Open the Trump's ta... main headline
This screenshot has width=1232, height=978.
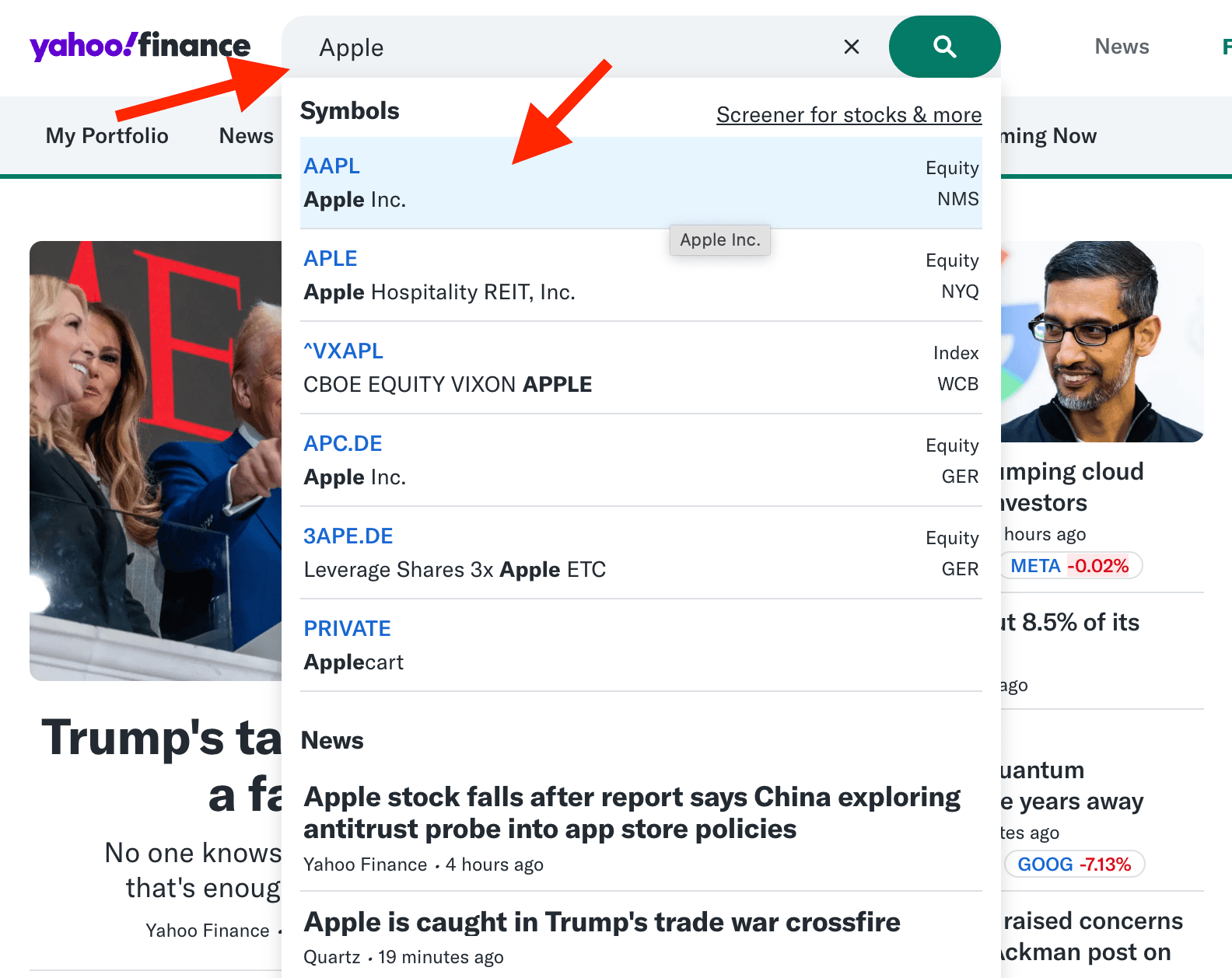click(161, 767)
